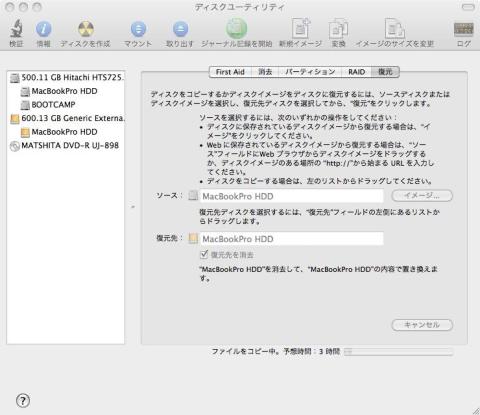Select the BOOTCAMP volume
The height and width of the screenshot is (415, 480).
tap(66, 105)
